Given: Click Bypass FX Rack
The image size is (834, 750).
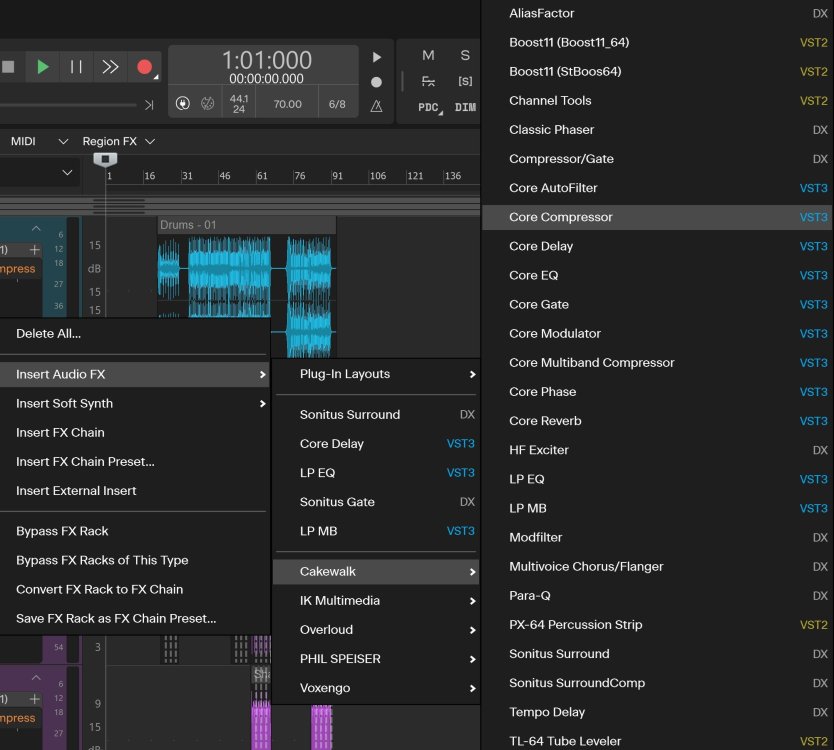Looking at the screenshot, I should (x=135, y=531).
